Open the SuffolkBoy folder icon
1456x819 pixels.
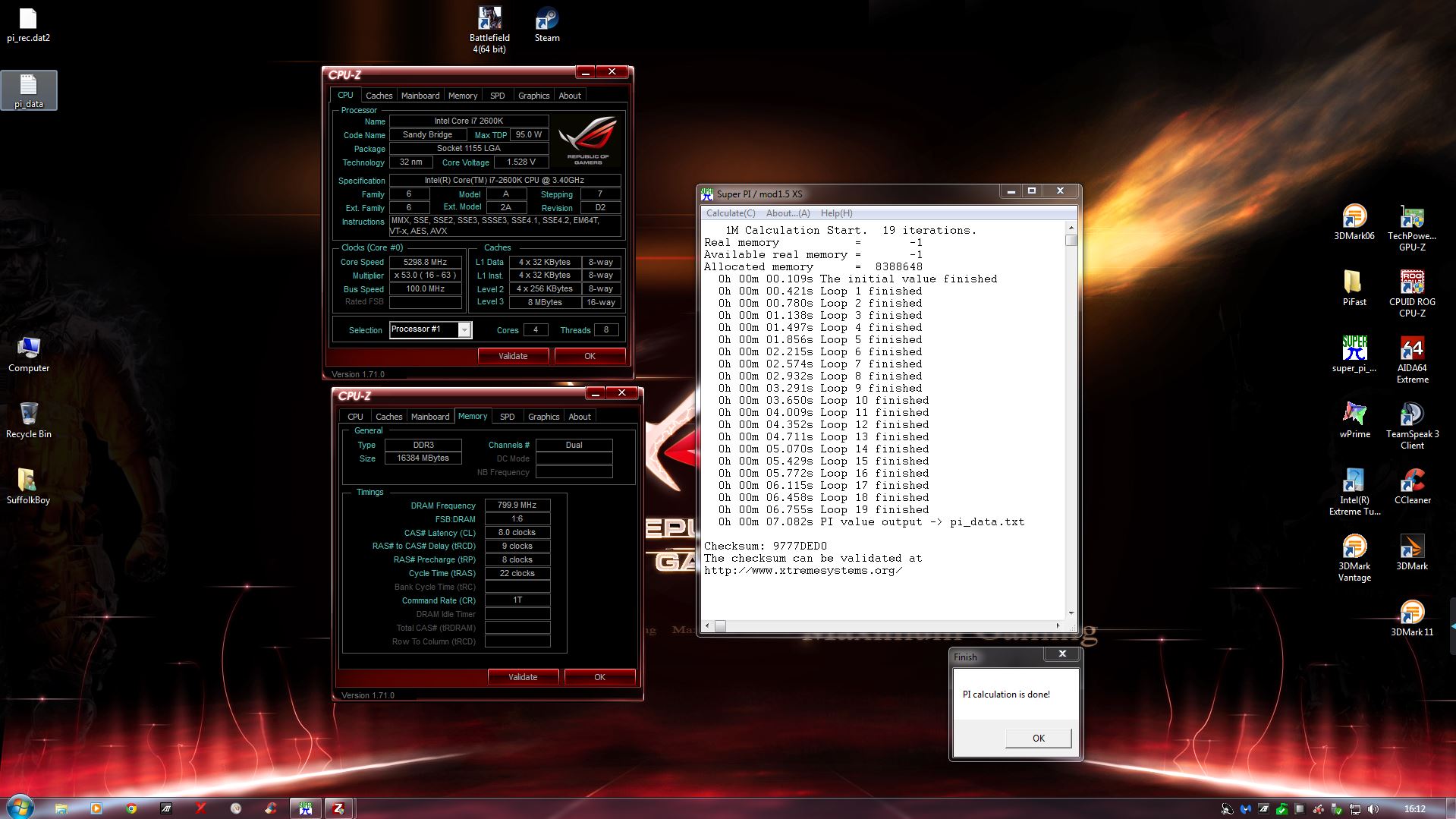(28, 486)
